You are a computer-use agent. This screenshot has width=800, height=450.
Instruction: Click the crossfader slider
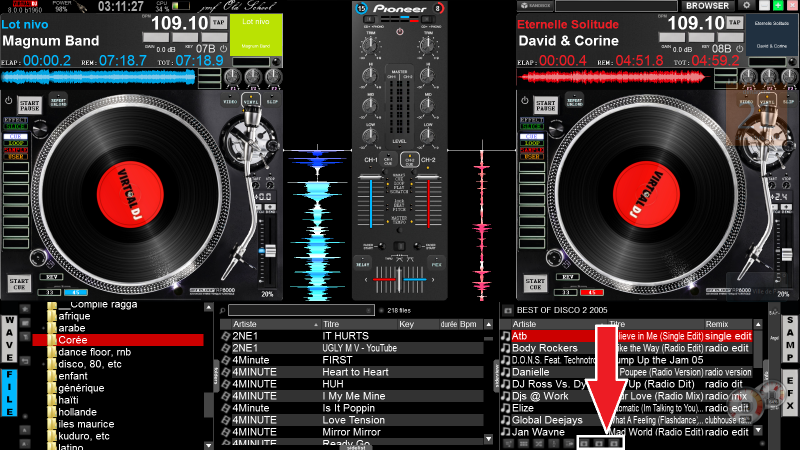click(399, 280)
